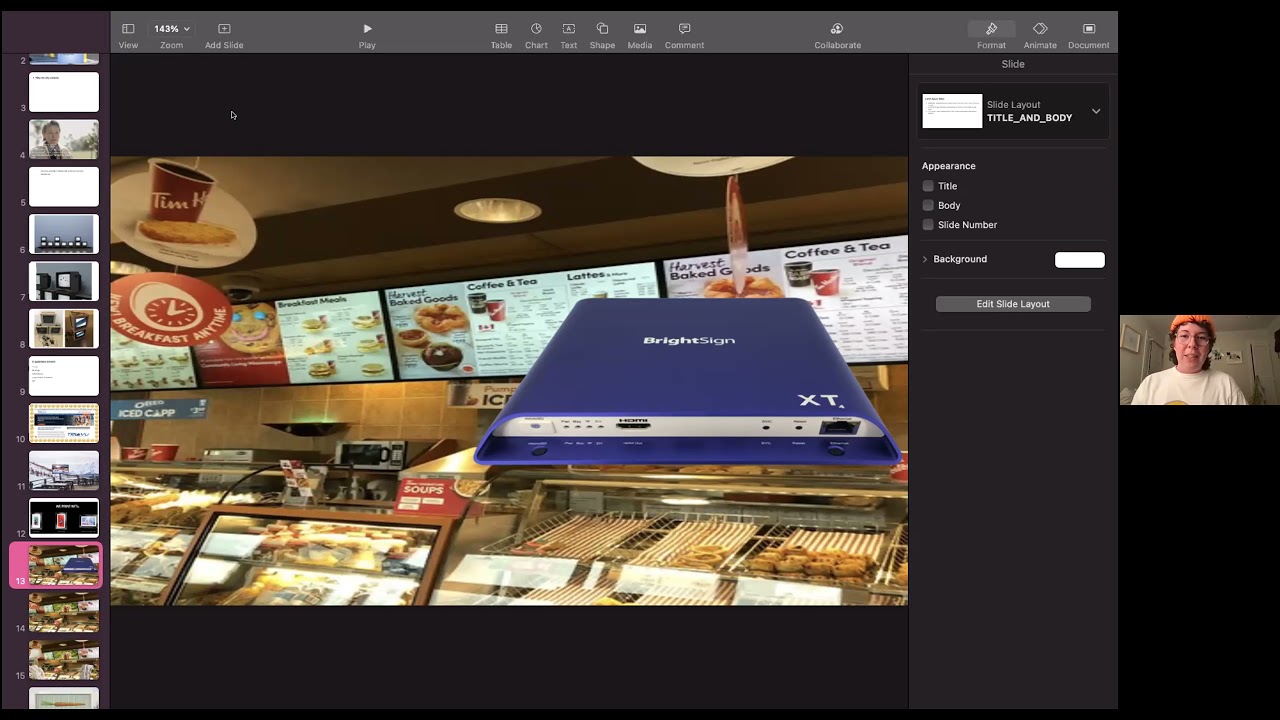Click the BrightSign player image on slide
This screenshot has width=1280, height=720.
[x=687, y=383]
